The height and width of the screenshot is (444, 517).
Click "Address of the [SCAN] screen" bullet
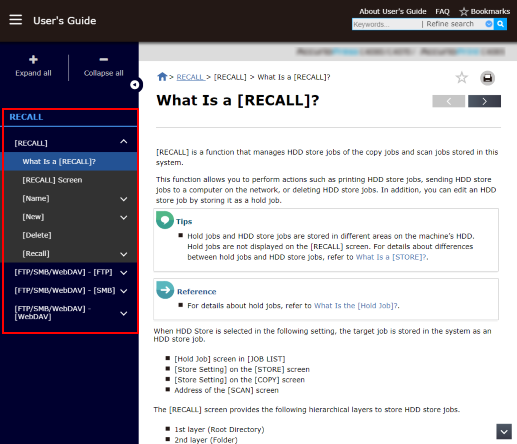[226, 390]
